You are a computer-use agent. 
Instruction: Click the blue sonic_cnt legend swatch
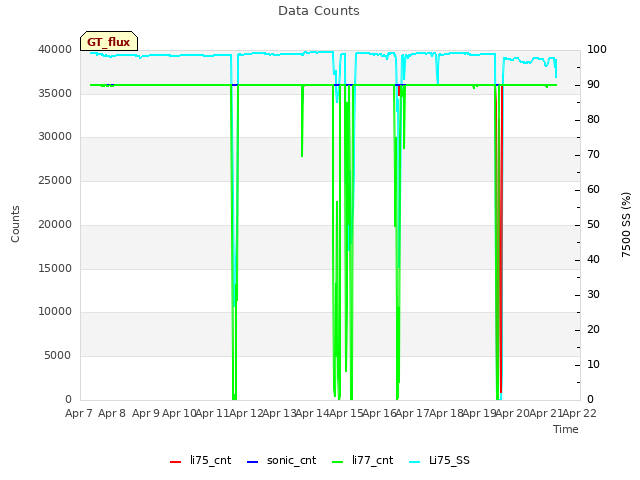pos(252,462)
